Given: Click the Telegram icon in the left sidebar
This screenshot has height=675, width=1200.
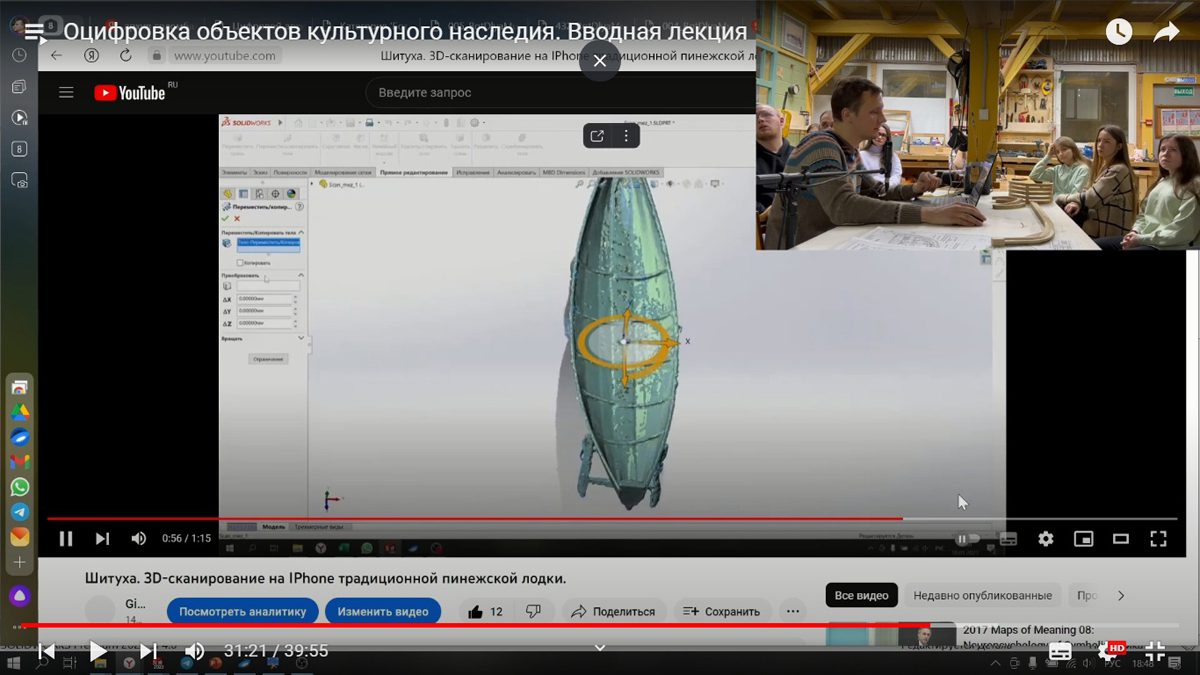Looking at the screenshot, I should coord(20,512).
